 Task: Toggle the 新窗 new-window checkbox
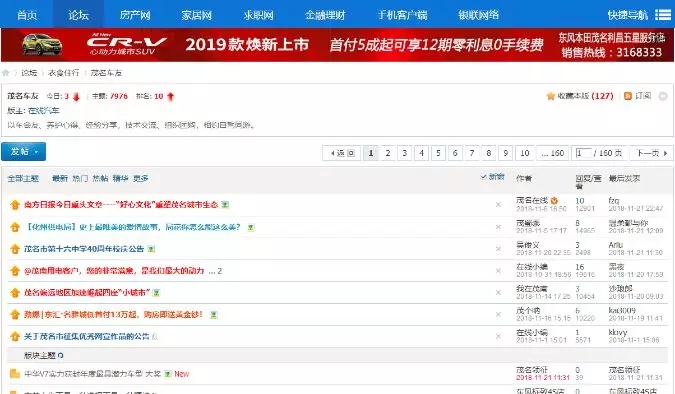coord(492,177)
